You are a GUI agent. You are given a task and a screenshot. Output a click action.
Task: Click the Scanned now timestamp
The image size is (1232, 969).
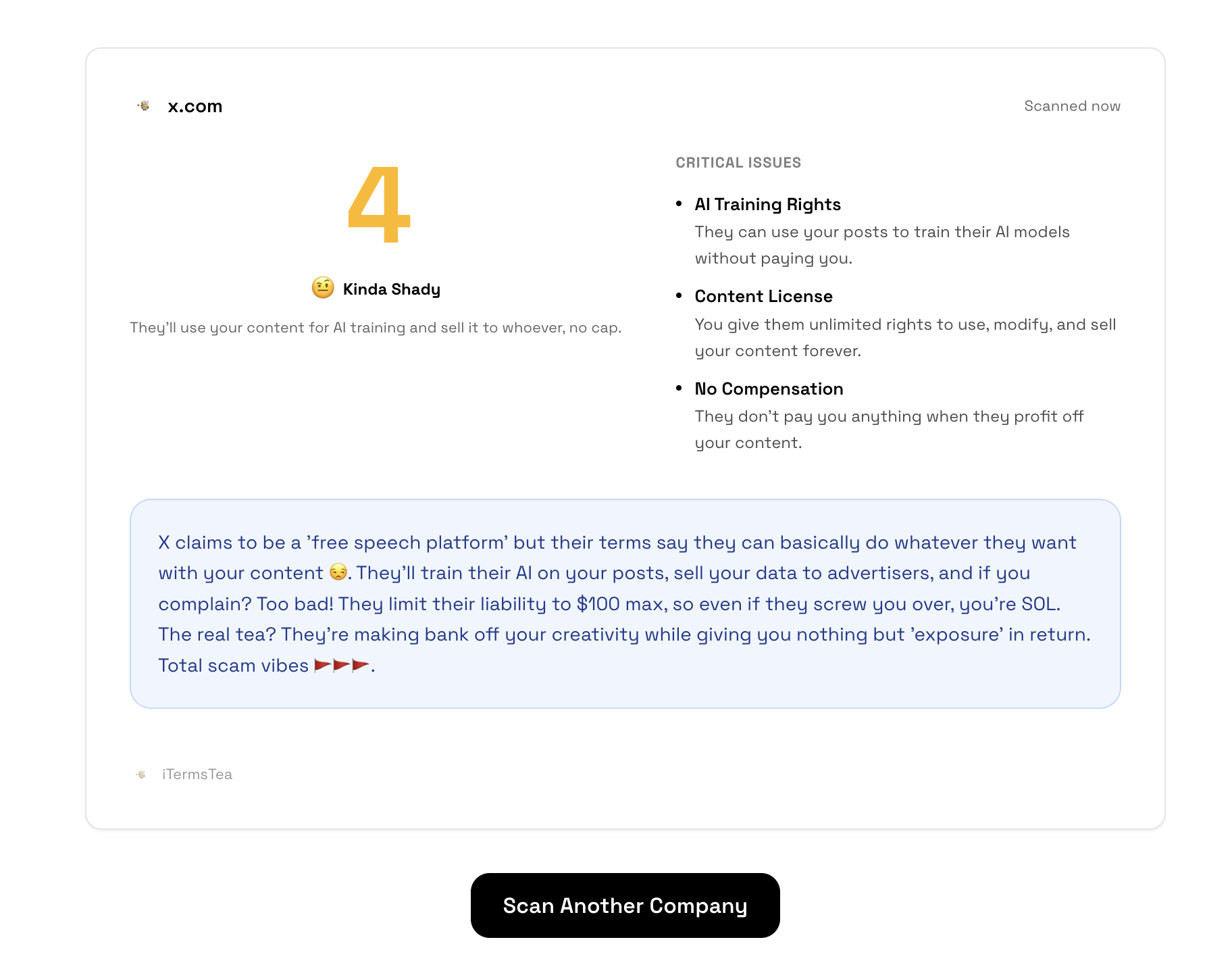(1073, 105)
